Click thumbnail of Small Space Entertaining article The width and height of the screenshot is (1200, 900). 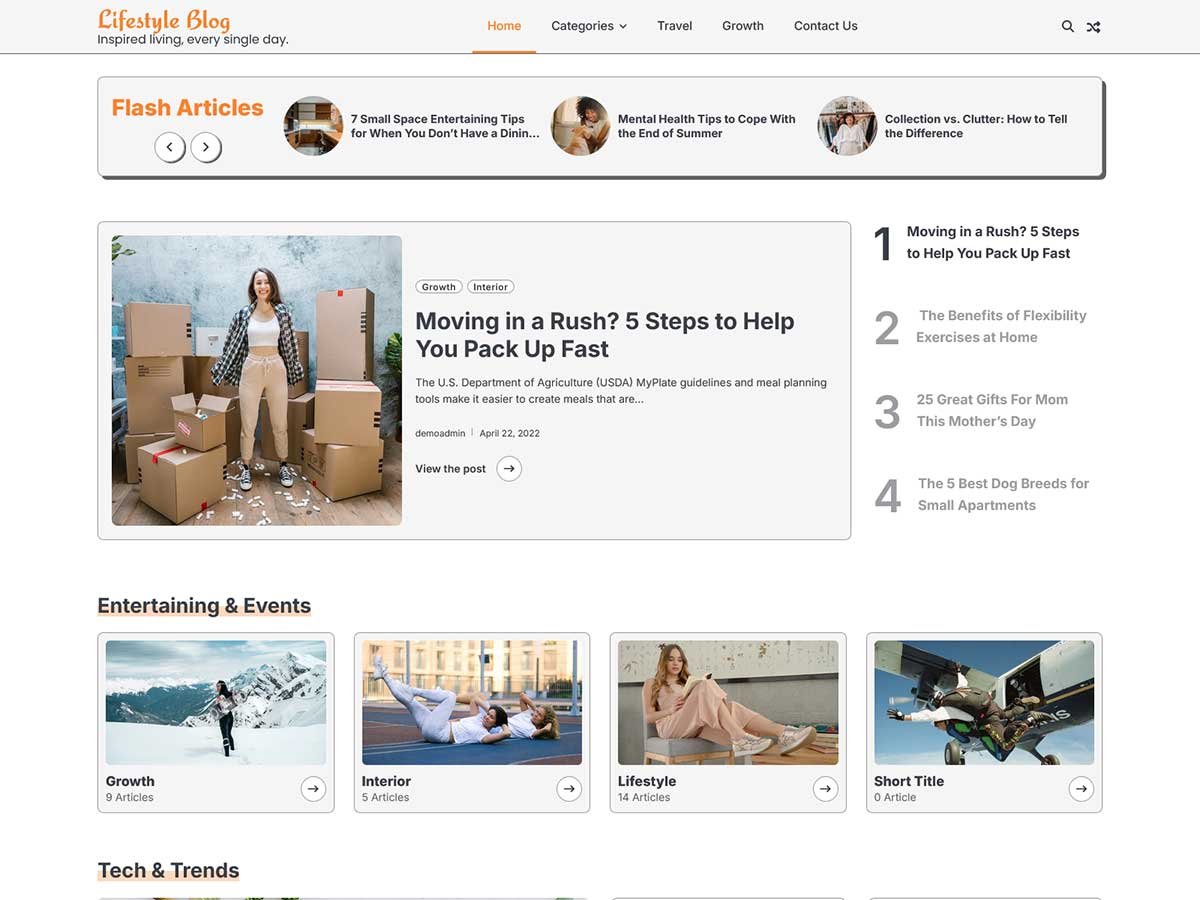point(313,126)
